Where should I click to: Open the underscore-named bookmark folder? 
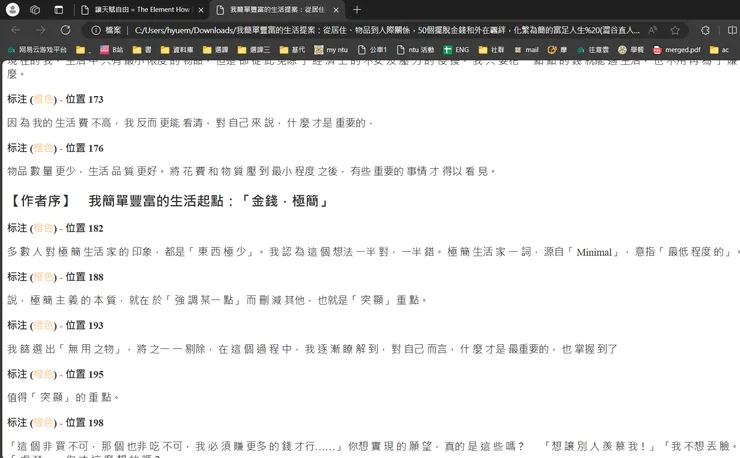(x=83, y=50)
